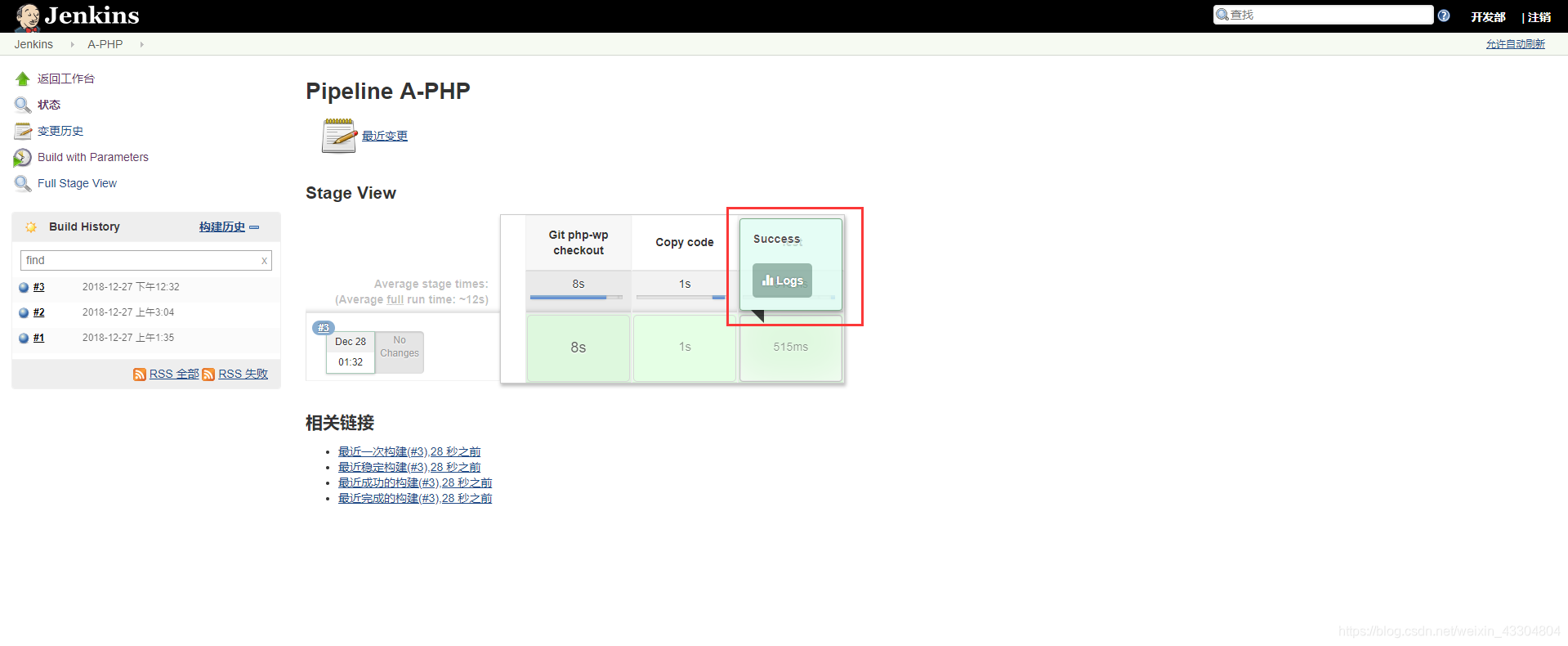
Task: Click the 1s Copy code stage cell
Action: [x=685, y=348]
